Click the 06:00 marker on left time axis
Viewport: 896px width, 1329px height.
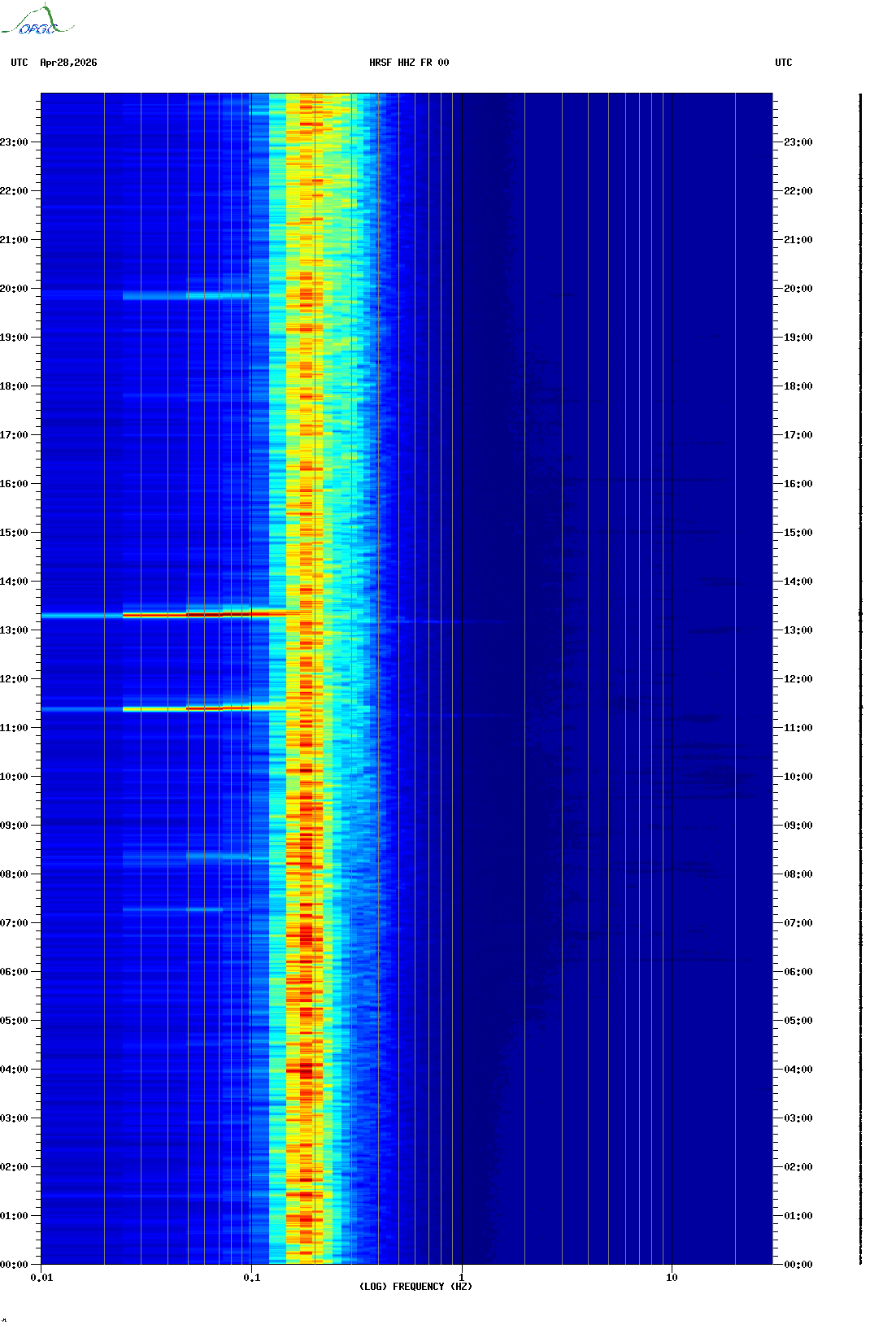click(x=15, y=972)
